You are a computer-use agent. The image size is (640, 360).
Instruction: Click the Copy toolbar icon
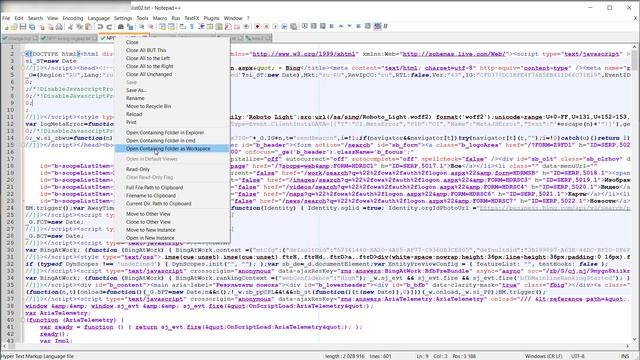[79, 27]
